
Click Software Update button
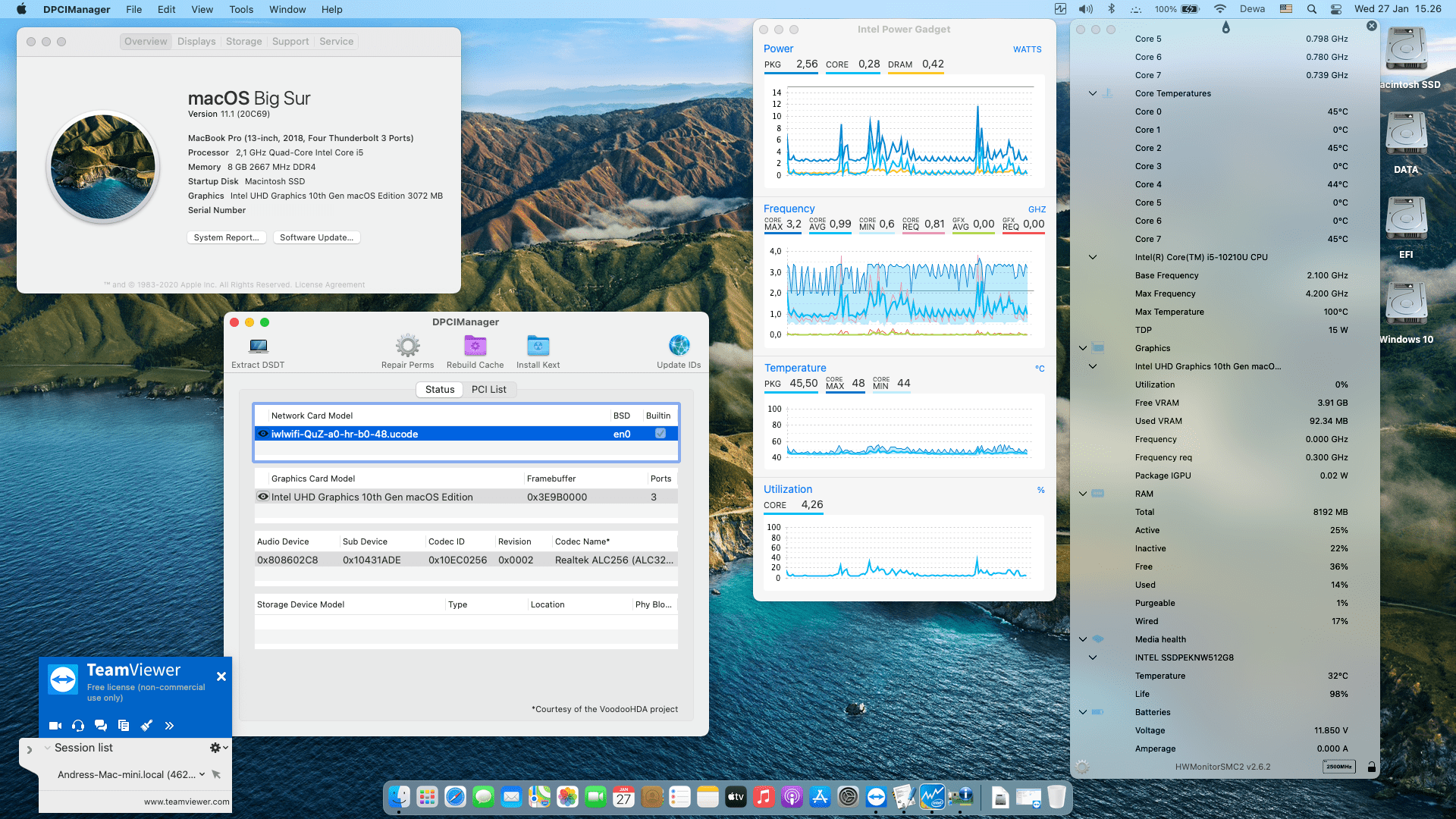click(x=316, y=237)
